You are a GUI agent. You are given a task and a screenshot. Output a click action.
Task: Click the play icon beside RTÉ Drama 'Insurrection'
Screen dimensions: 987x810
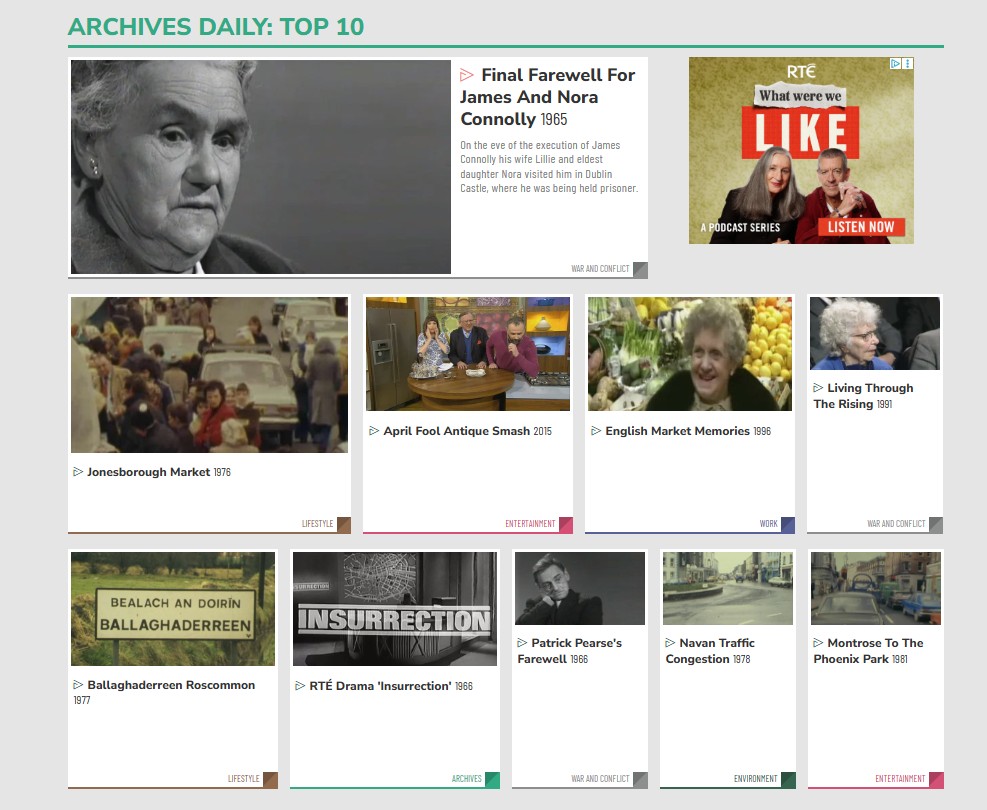click(300, 686)
